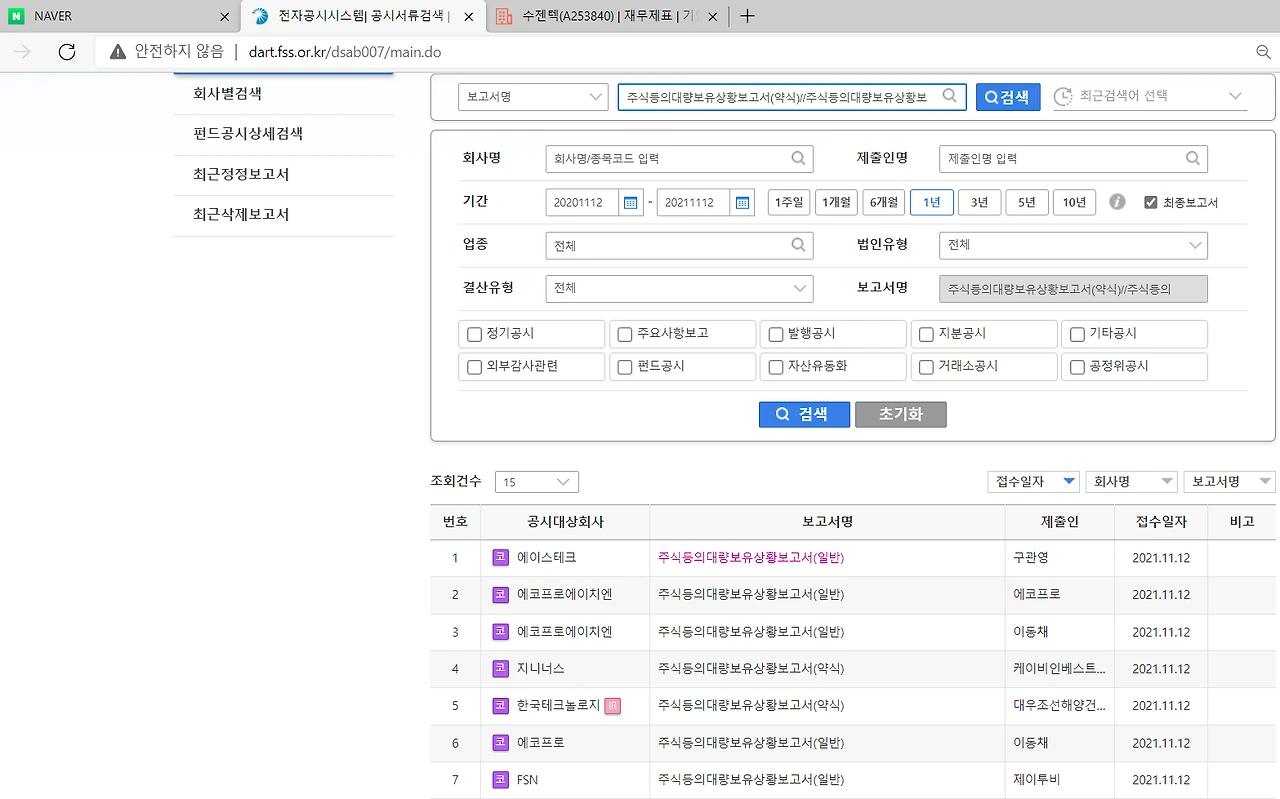Open the 결산유형 dropdown

pyautogui.click(x=679, y=288)
